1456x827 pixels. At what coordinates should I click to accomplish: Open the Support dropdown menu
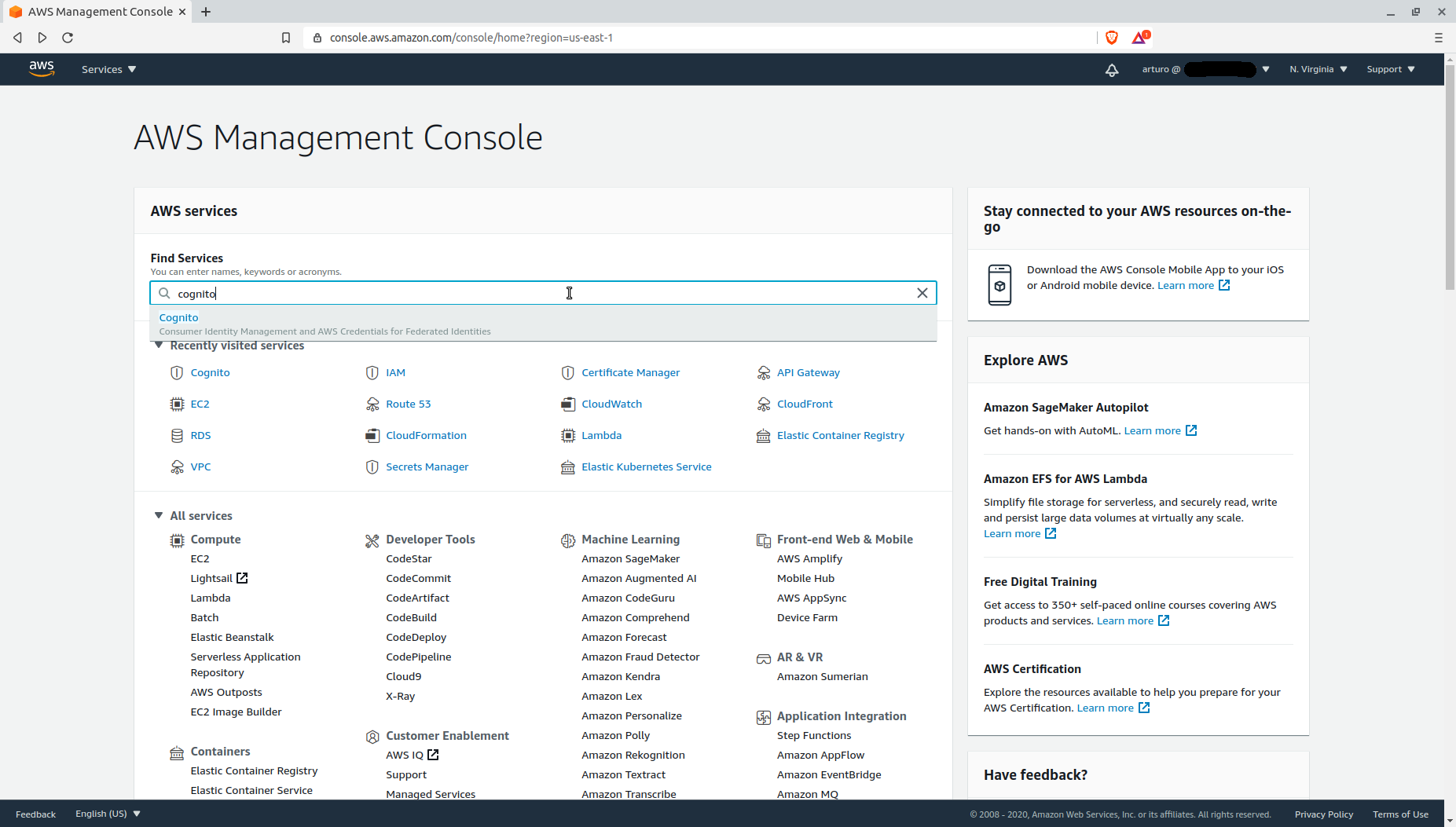point(1391,69)
